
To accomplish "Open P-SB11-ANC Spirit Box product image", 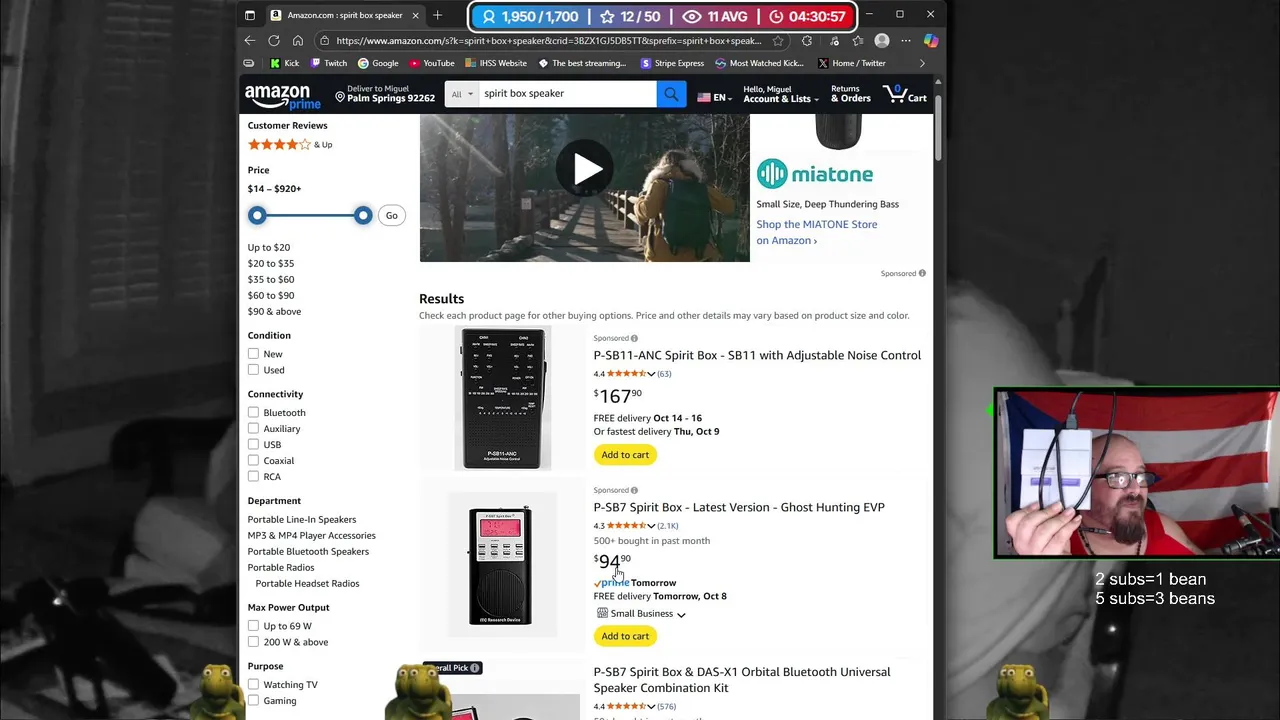I will tap(502, 398).
